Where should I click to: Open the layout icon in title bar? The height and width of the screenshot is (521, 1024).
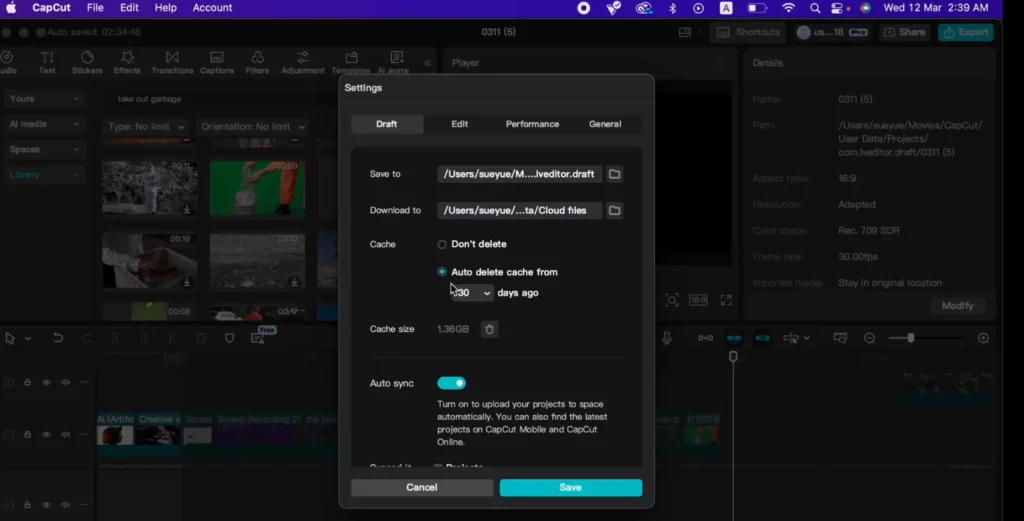685,32
